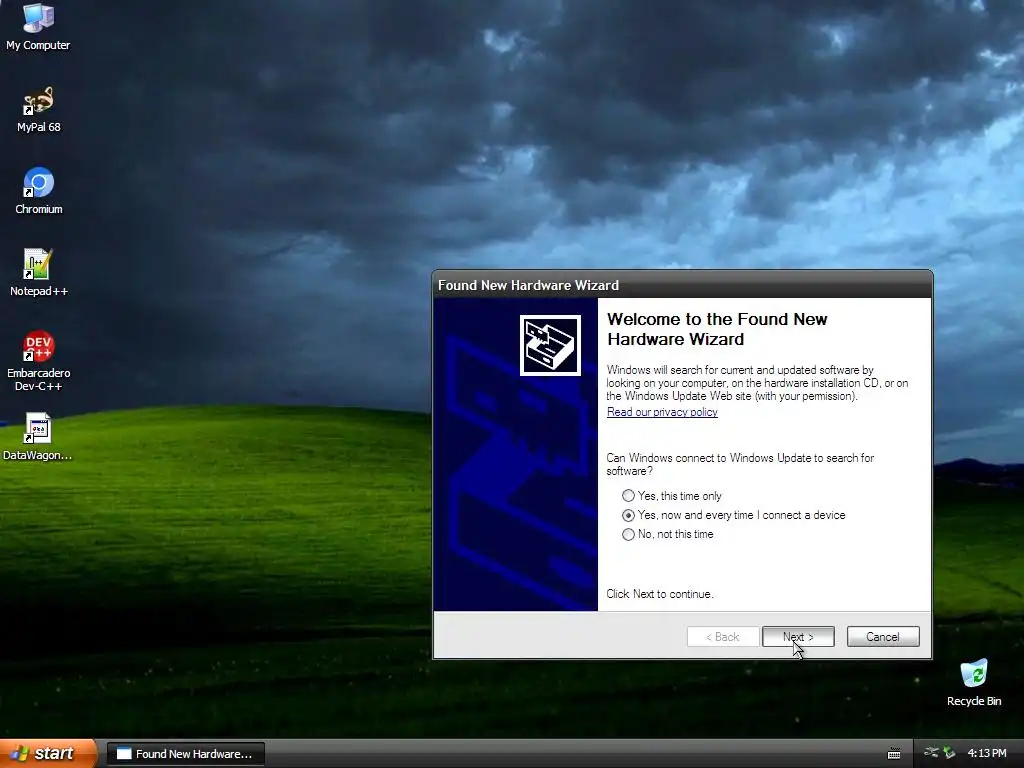Click the 'Click Next to continue.' text

pos(660,594)
